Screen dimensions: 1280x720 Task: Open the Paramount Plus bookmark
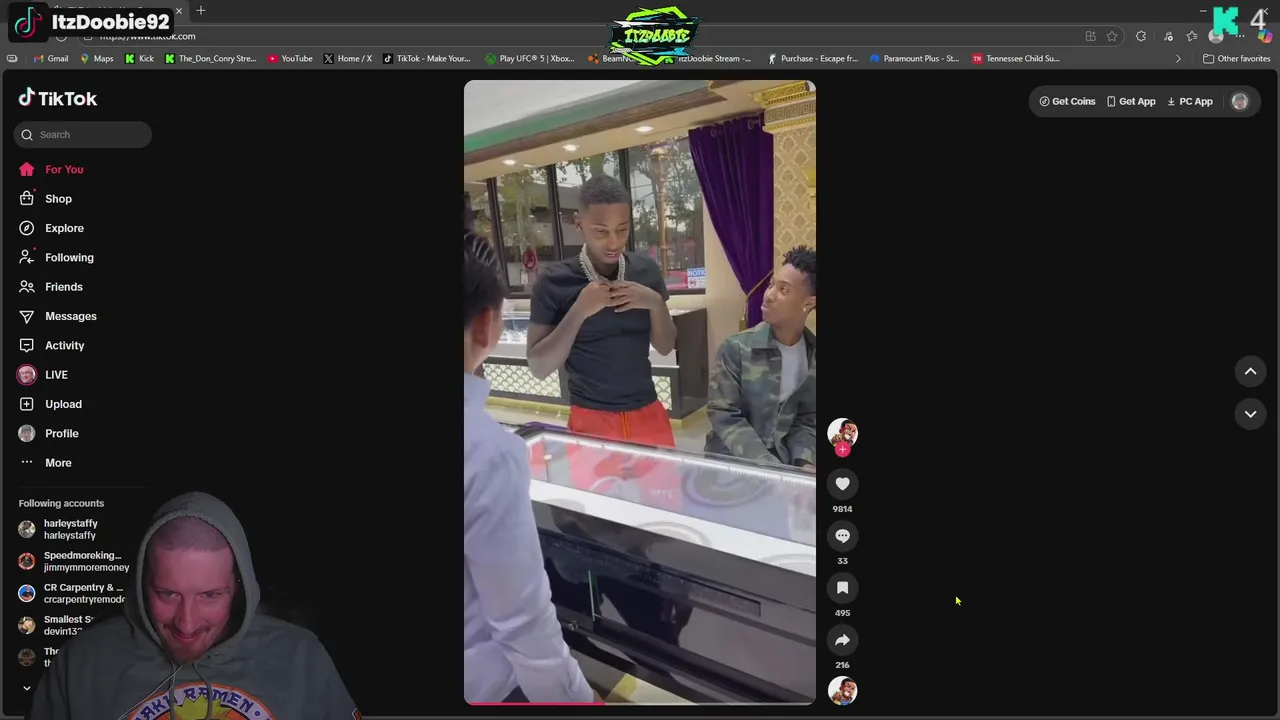(914, 59)
